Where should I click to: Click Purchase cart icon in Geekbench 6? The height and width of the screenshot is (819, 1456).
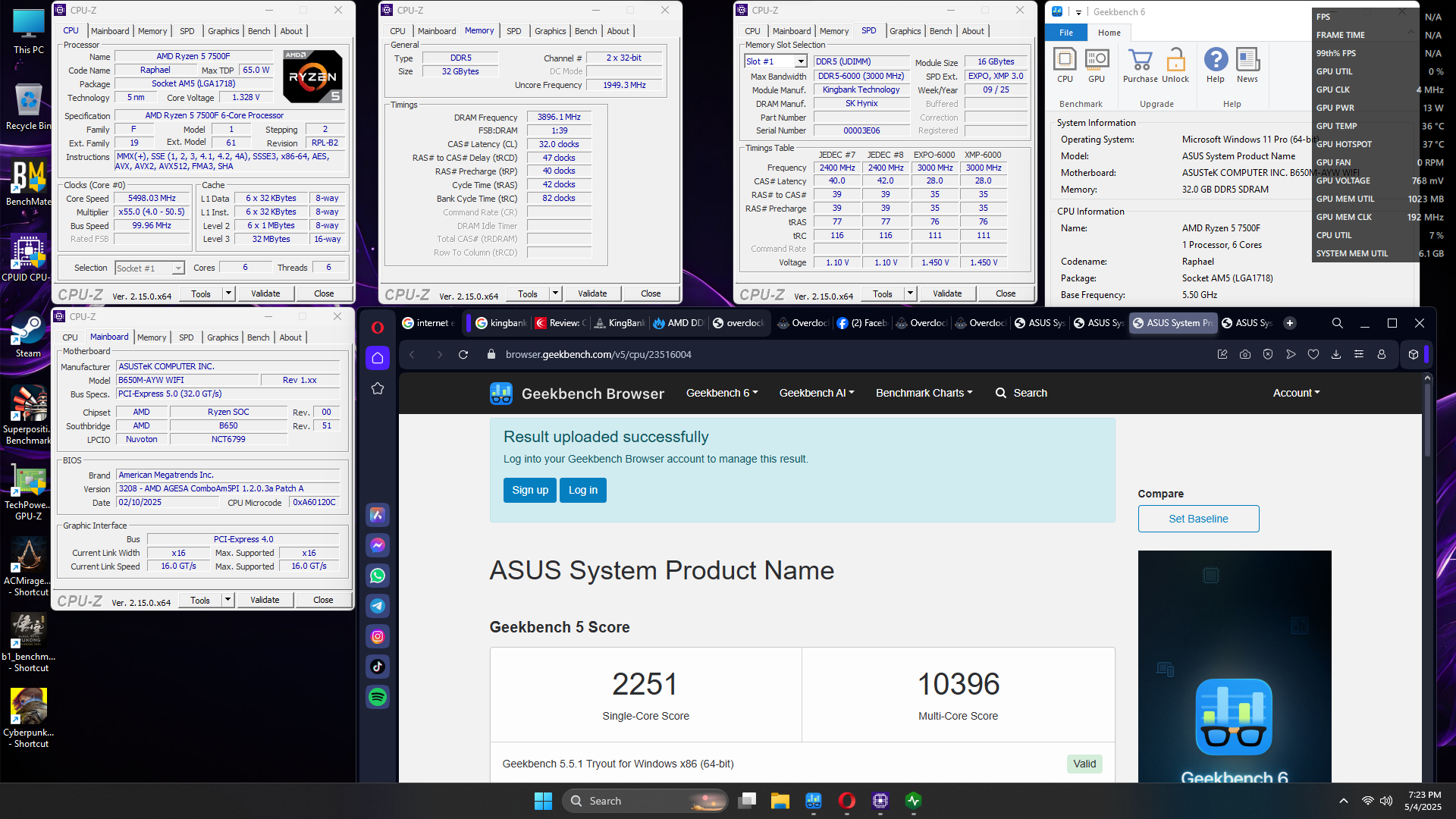click(x=1140, y=65)
